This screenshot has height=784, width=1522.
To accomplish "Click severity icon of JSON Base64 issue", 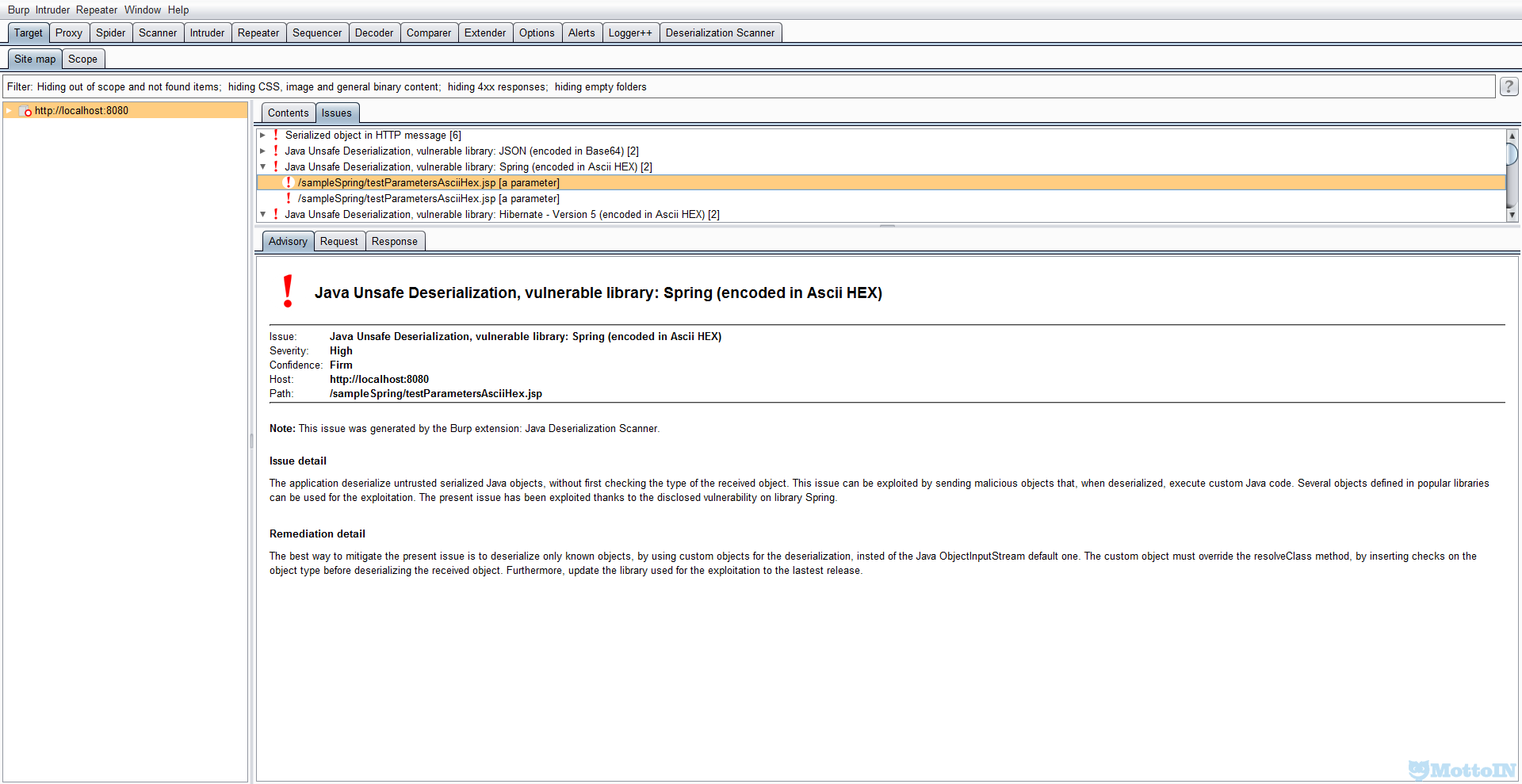I will point(276,151).
